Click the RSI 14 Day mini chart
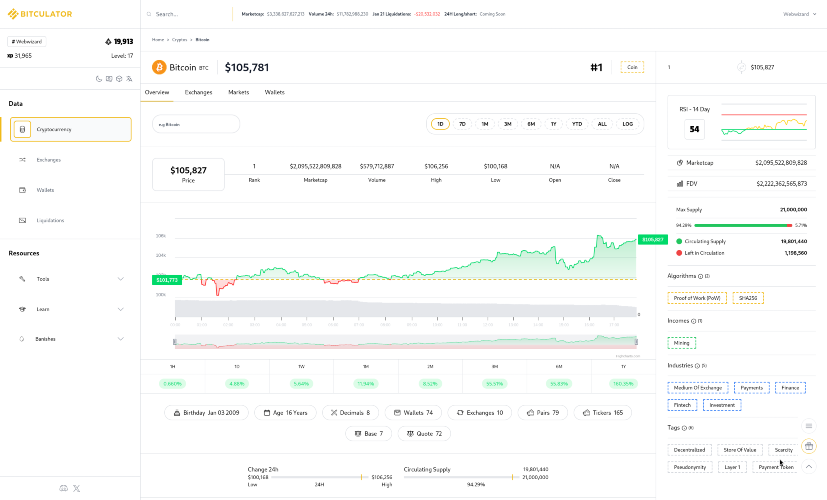Screen dimensions: 827x500 pyautogui.click(x=764, y=122)
